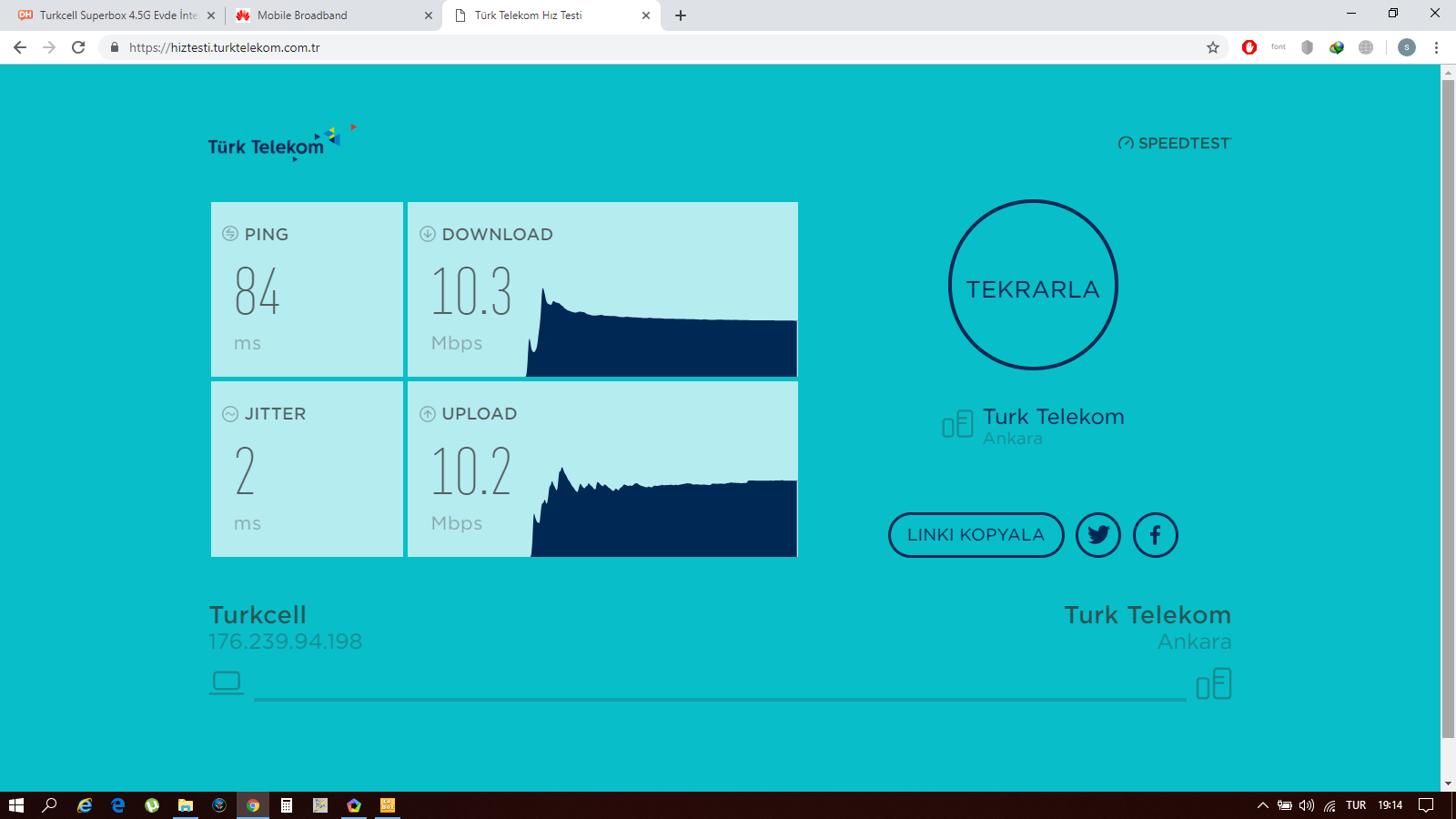This screenshot has height=819, width=1456.
Task: Open File Explorer from taskbar
Action: [x=186, y=805]
